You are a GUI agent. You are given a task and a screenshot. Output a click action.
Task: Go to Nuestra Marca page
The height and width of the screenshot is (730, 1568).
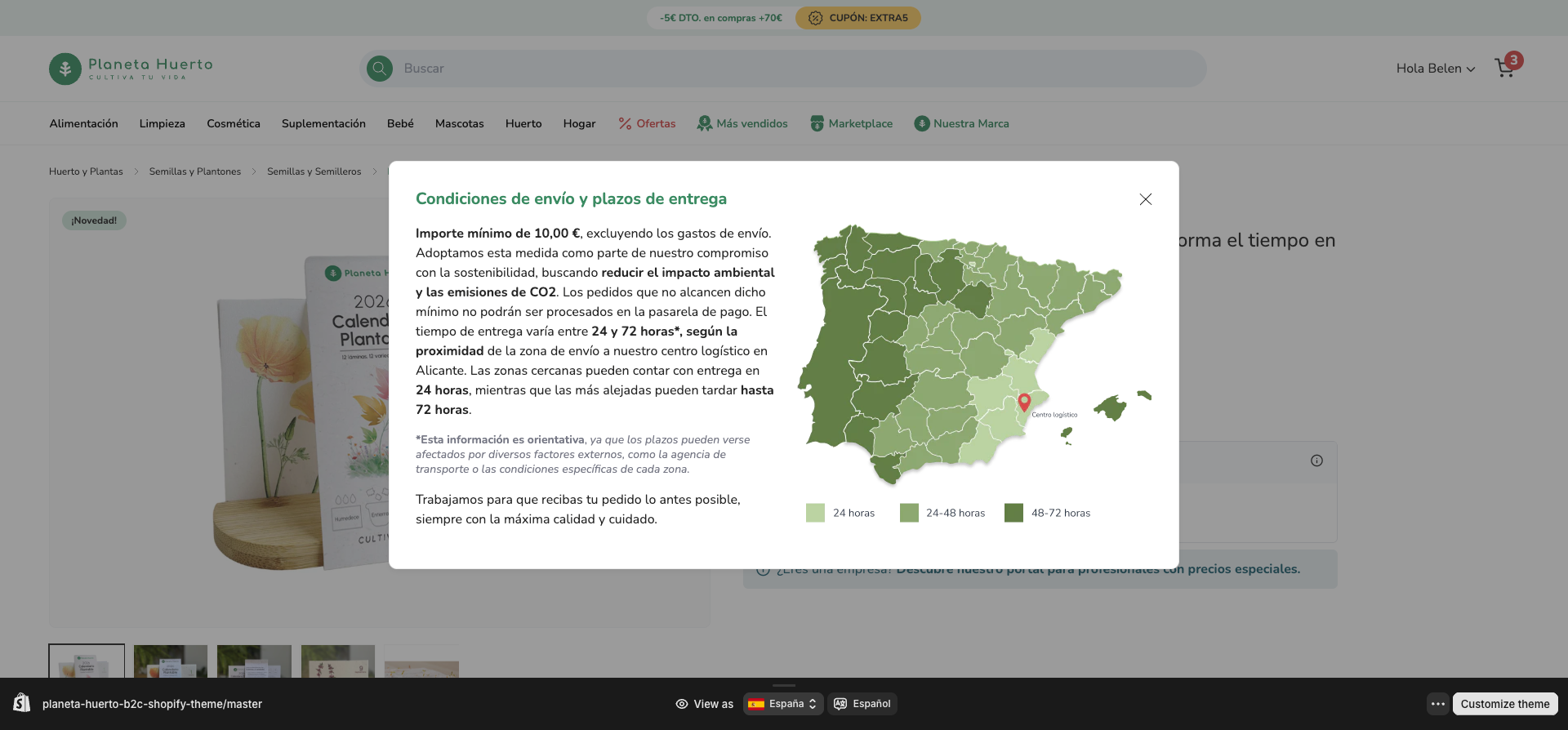point(971,123)
